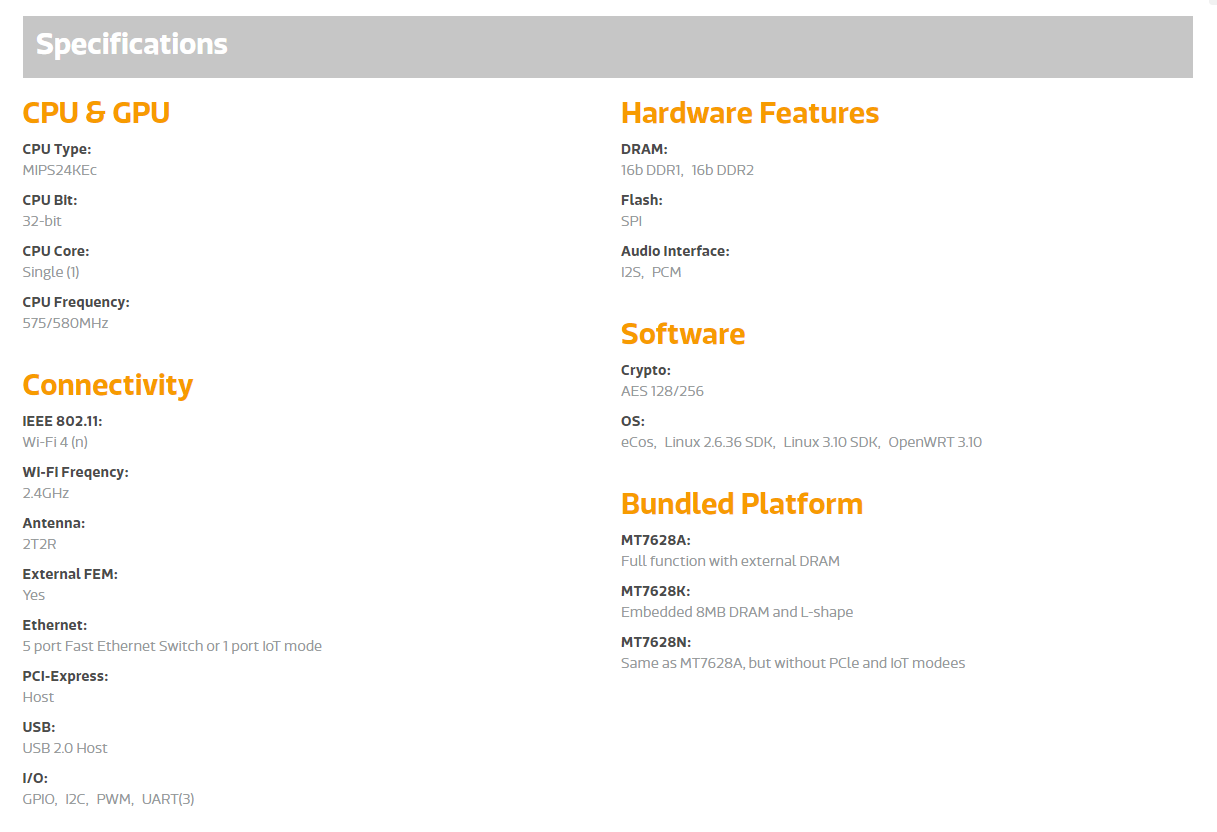The width and height of the screenshot is (1217, 832).
Task: Select Embedded 8MB DRAM and L-shape text
Action: click(x=737, y=612)
